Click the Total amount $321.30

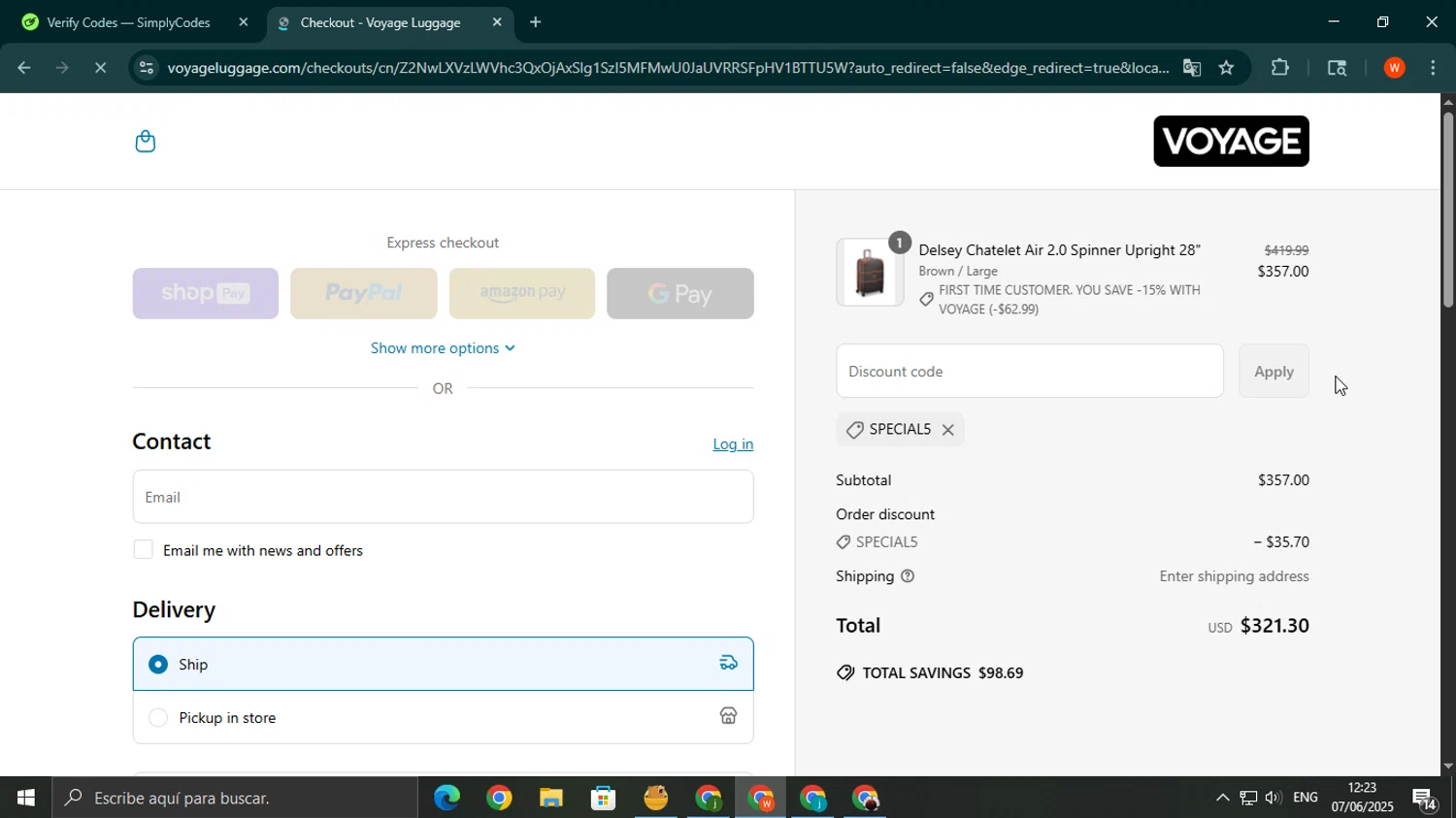(1274, 626)
